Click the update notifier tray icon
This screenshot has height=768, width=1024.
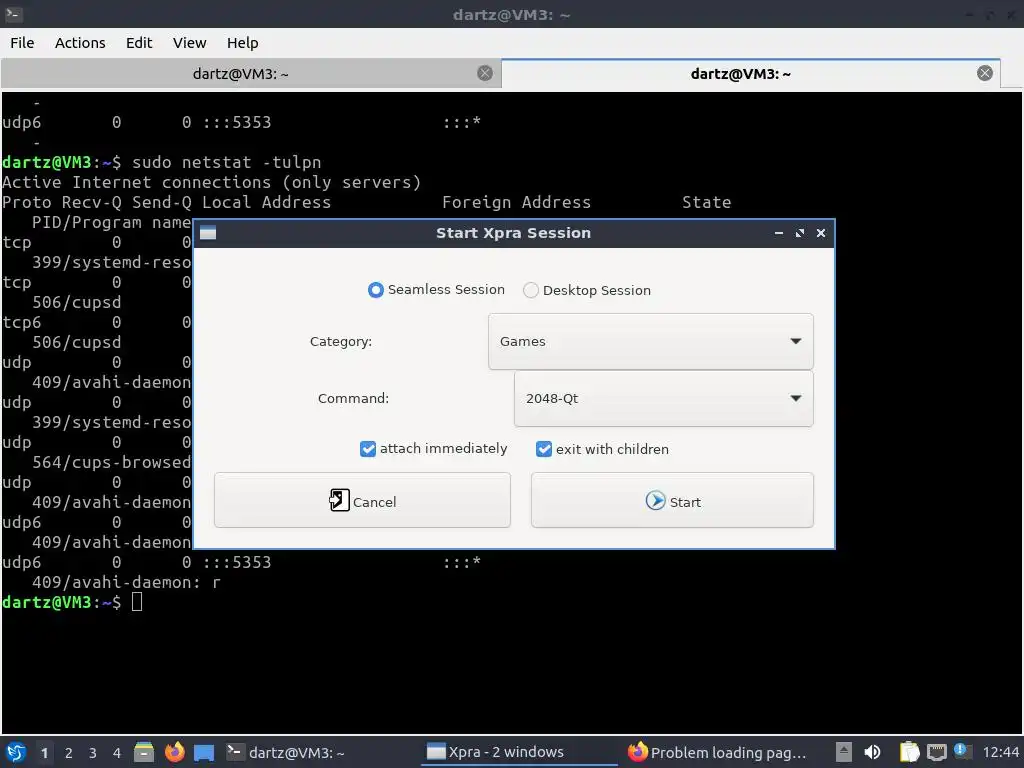[x=961, y=751]
